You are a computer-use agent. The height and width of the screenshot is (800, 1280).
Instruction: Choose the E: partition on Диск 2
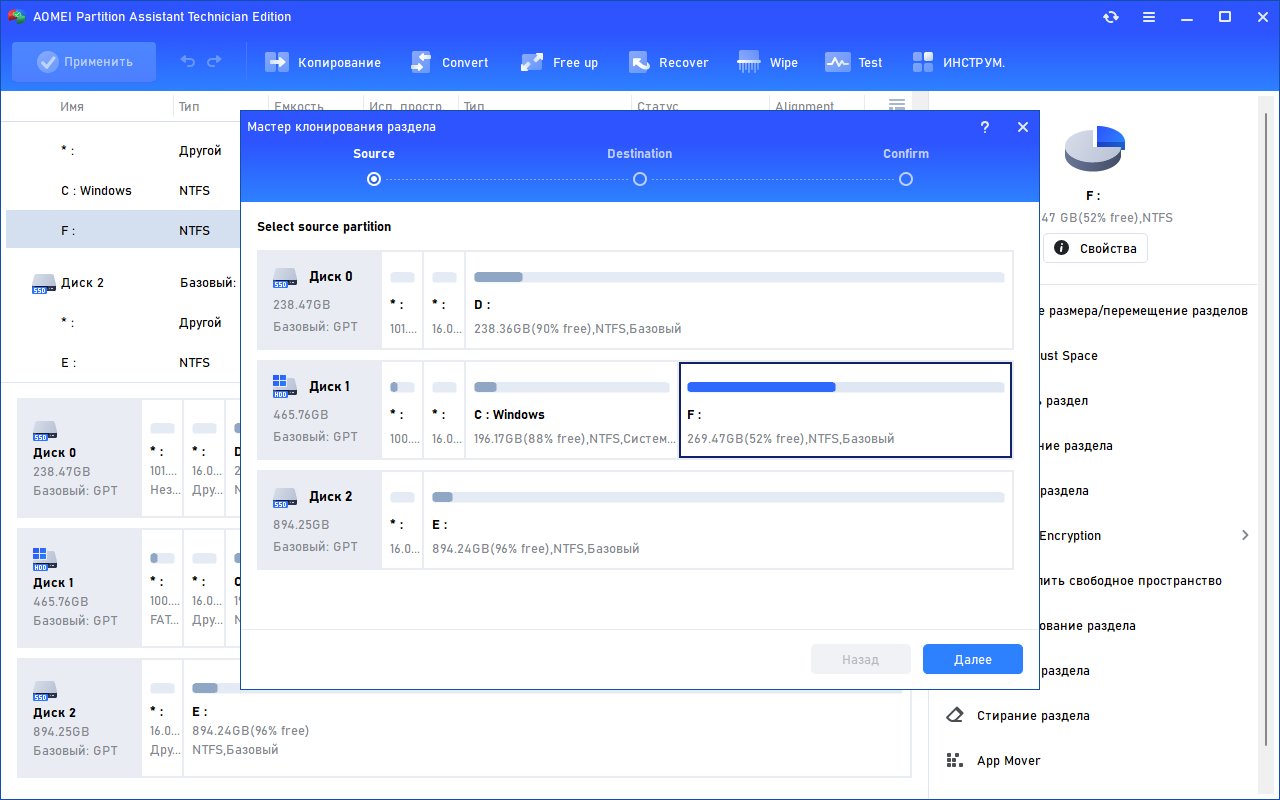(x=717, y=520)
